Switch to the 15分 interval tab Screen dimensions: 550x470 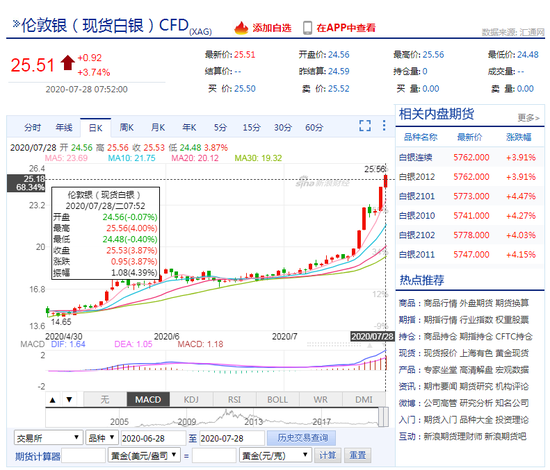tap(251, 127)
